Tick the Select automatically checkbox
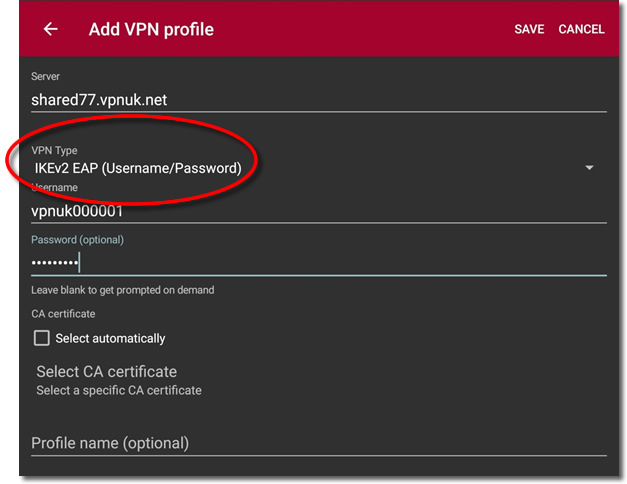The image size is (627, 484). (42, 338)
